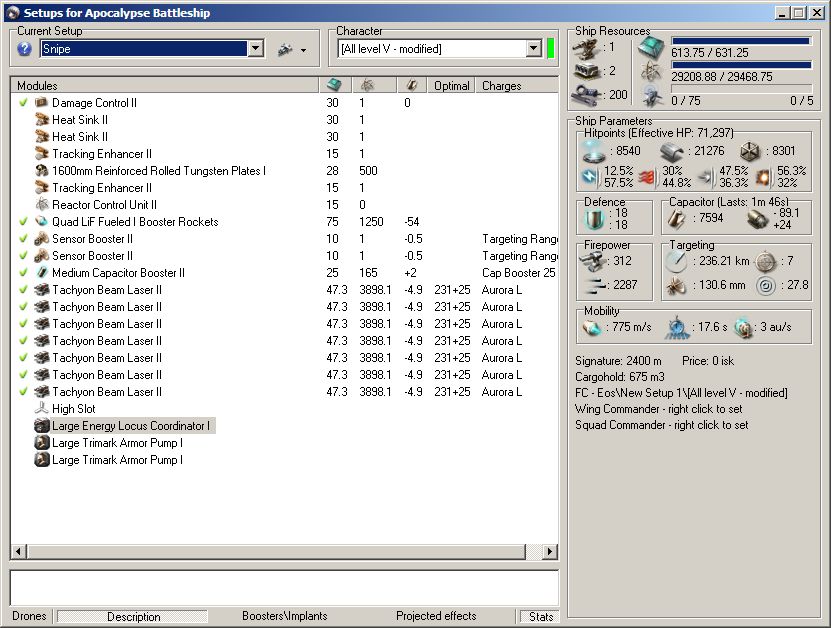
Task: Click the 1600mm Reinforced Rolled Tungsten Plates icon
Action: tap(42, 171)
